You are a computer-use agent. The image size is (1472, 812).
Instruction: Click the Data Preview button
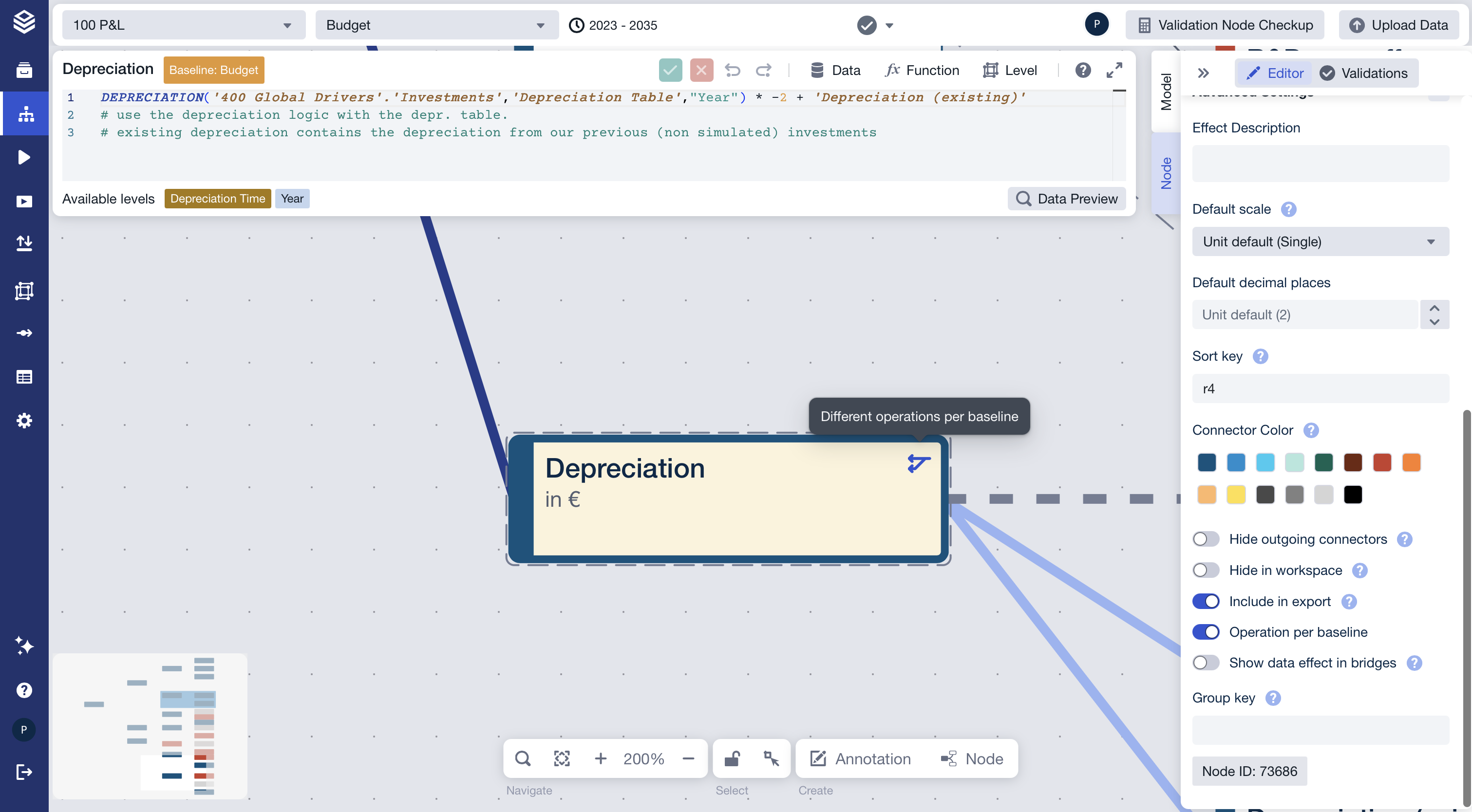coord(1066,199)
